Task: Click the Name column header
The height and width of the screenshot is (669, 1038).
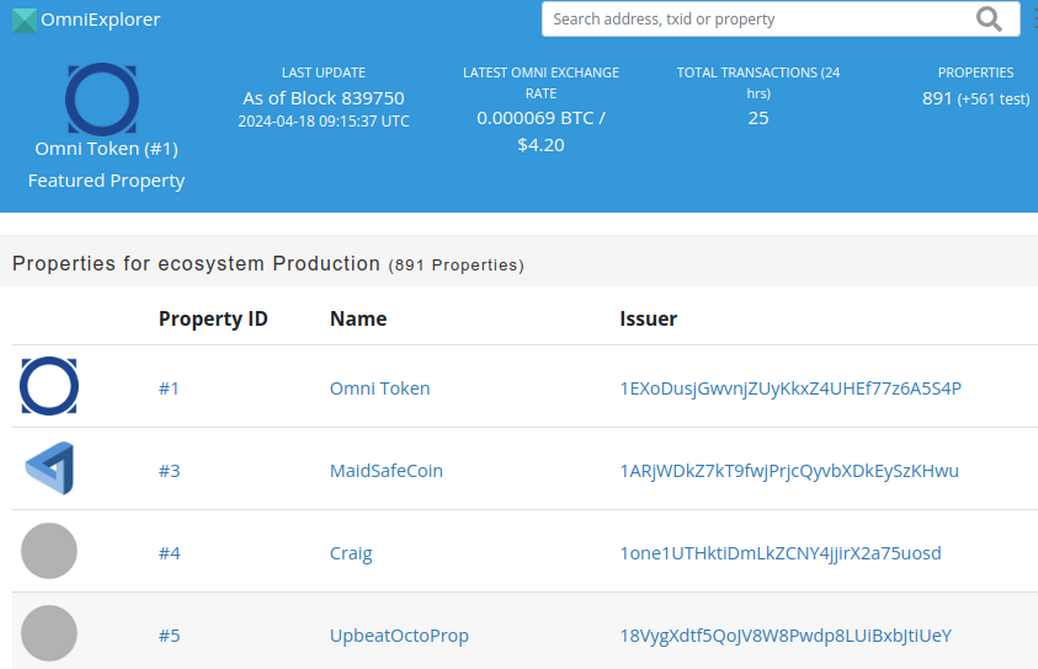Action: point(358,319)
